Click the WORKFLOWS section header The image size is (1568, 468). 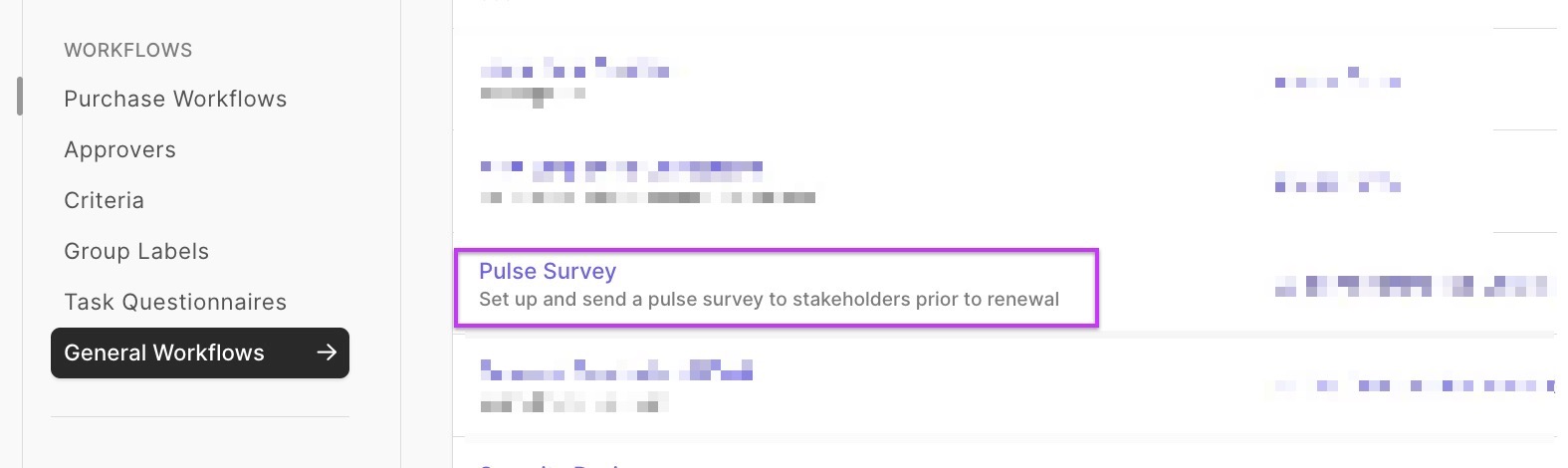(127, 50)
